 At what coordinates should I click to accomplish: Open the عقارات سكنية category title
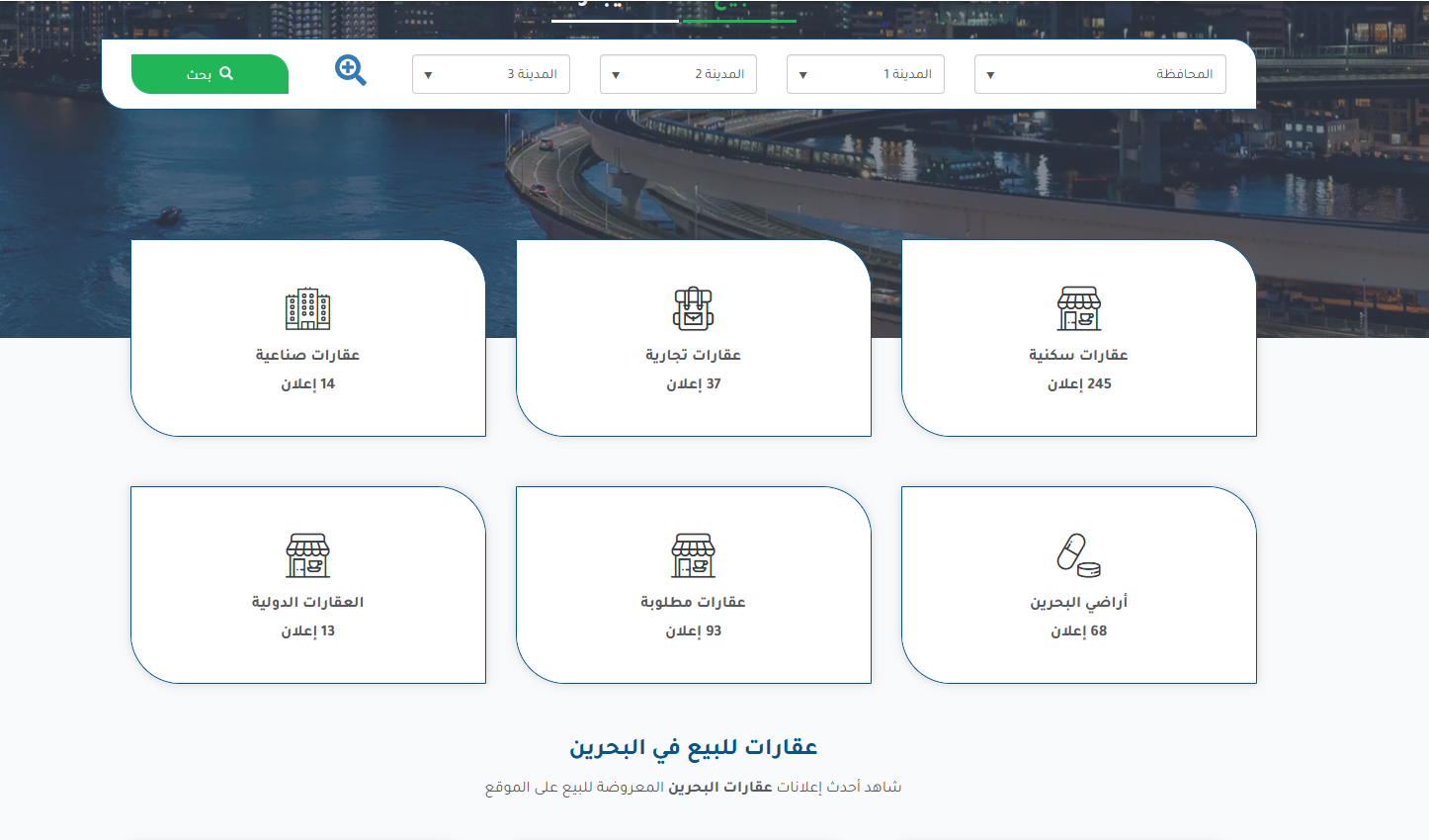point(1078,355)
